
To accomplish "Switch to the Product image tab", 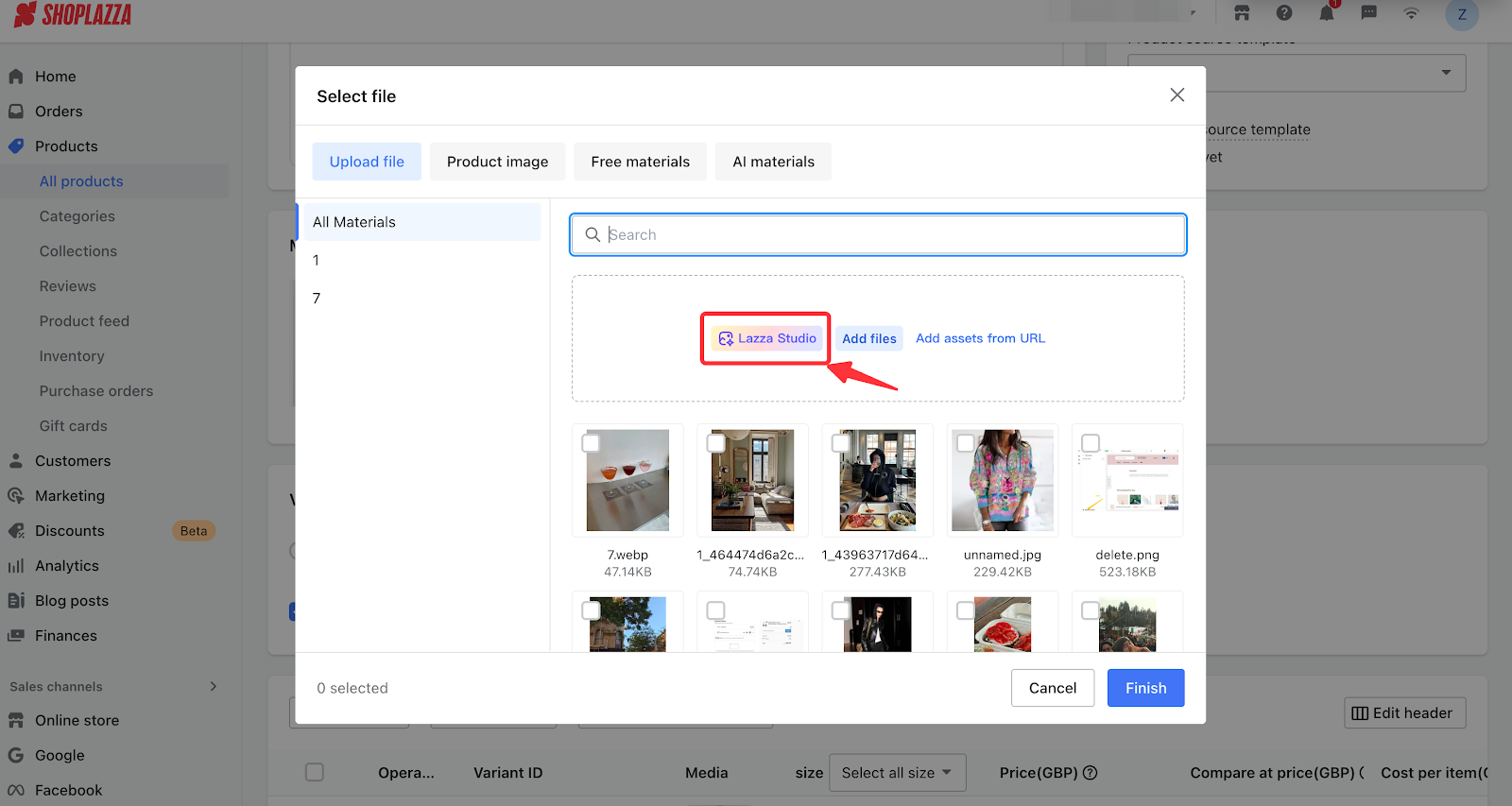I will pos(497,162).
